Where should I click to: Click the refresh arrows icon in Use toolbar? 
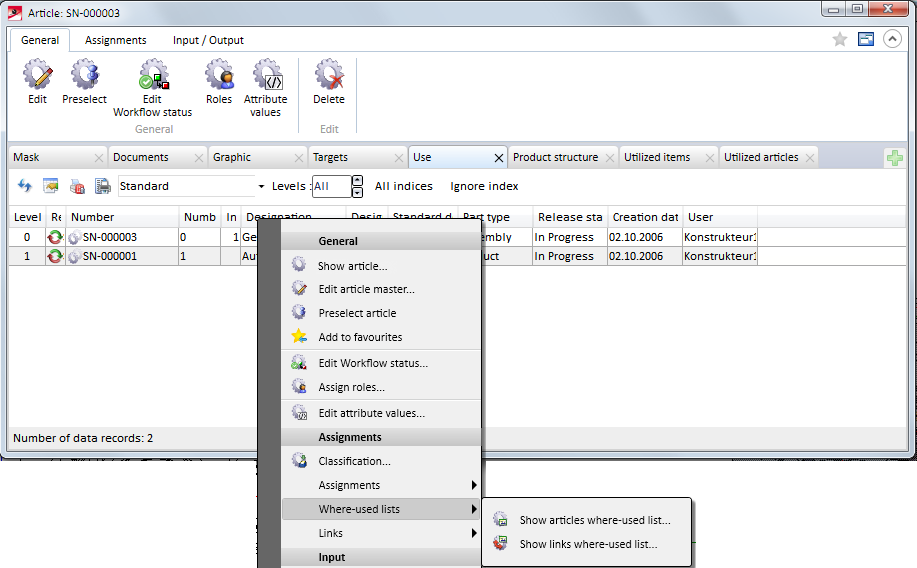coord(25,186)
